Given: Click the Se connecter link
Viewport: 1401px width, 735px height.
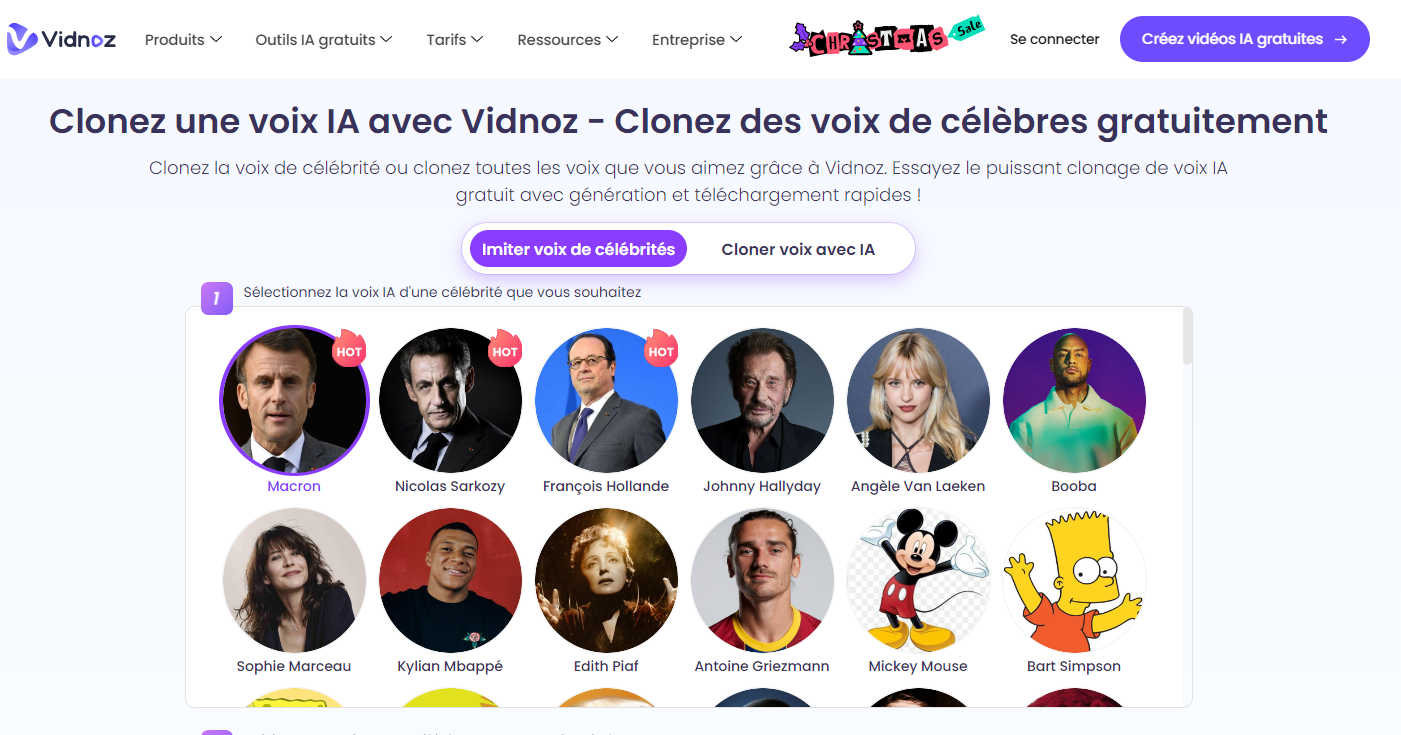Looking at the screenshot, I should click(x=1054, y=39).
